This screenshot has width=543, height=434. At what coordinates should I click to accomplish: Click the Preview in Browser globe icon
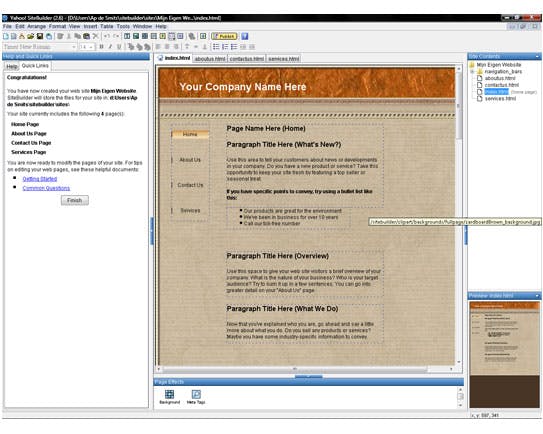pos(49,36)
